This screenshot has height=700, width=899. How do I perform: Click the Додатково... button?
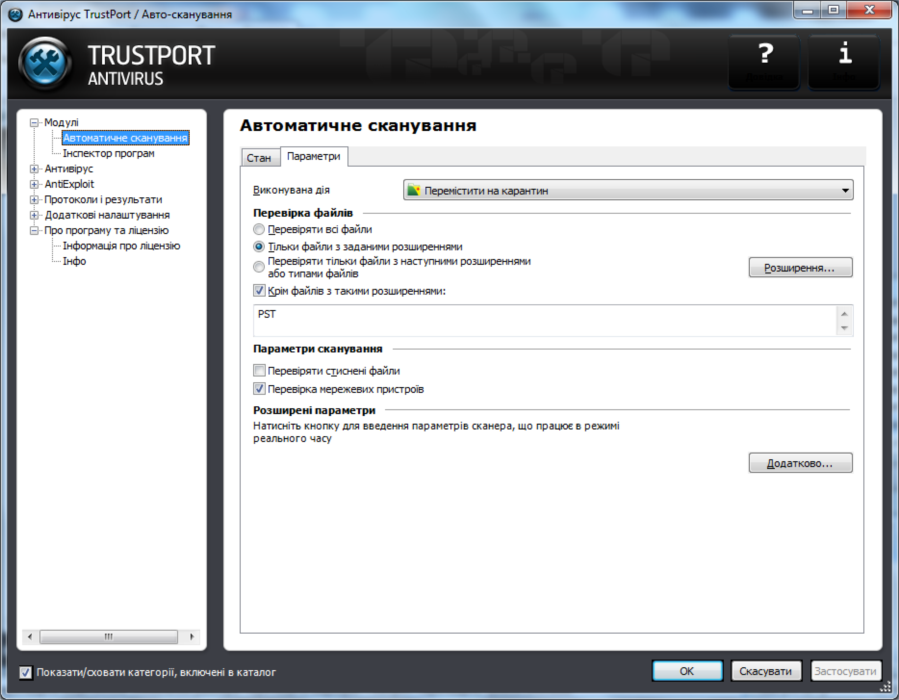click(x=800, y=462)
